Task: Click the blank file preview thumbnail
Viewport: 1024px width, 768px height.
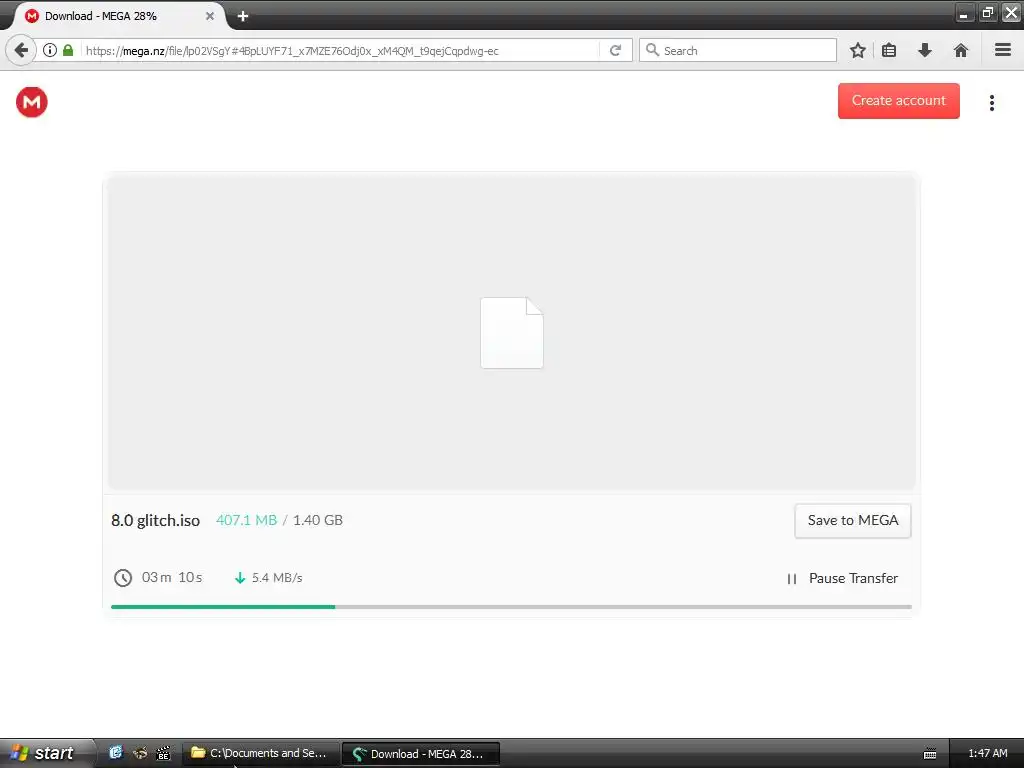Action: 511,333
